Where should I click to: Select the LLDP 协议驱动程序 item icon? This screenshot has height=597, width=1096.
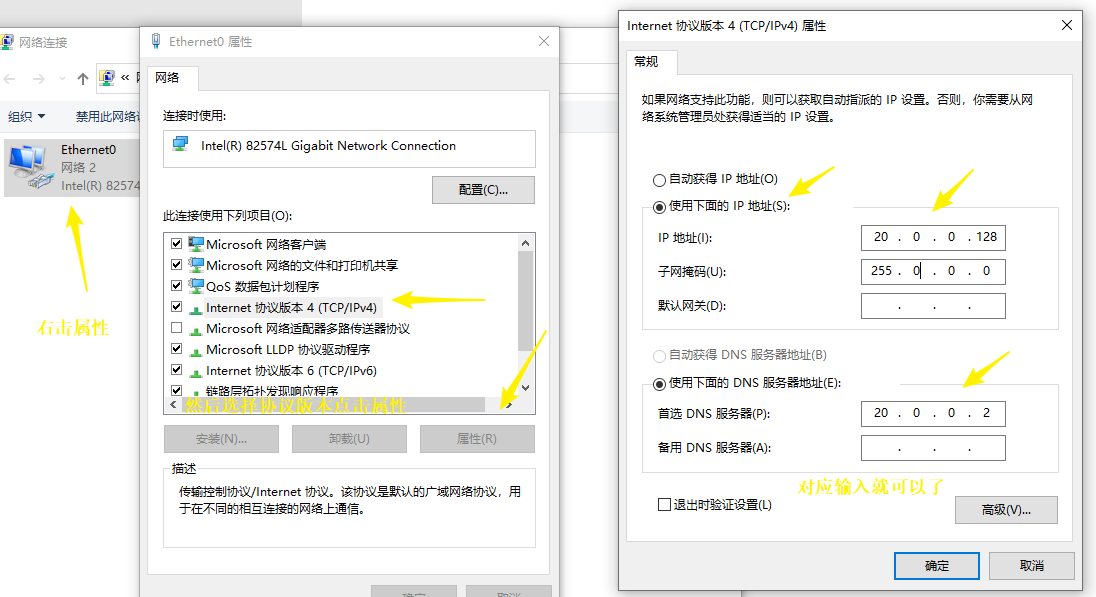point(196,350)
